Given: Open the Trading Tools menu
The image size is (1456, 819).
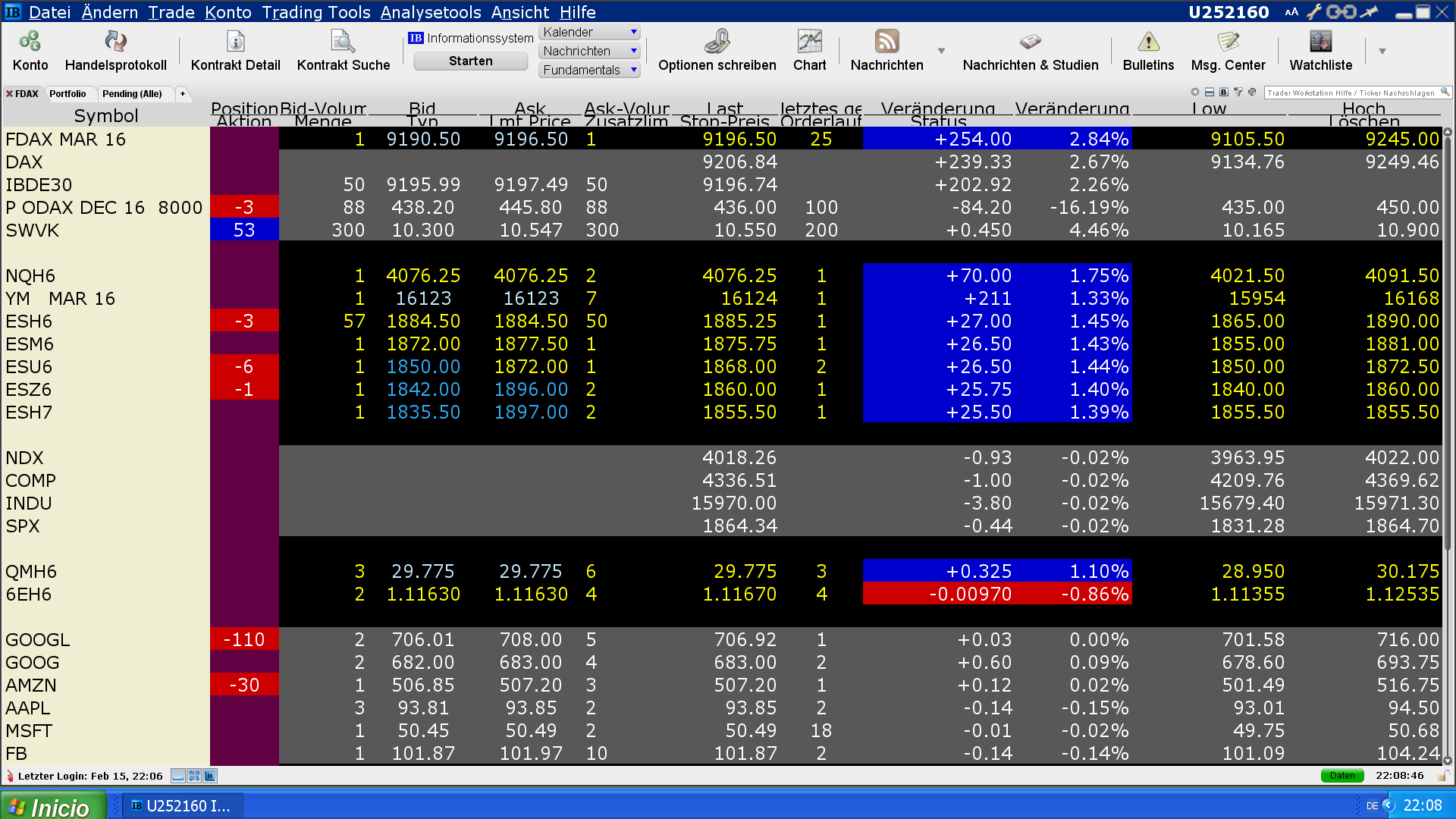Looking at the screenshot, I should pyautogui.click(x=315, y=12).
